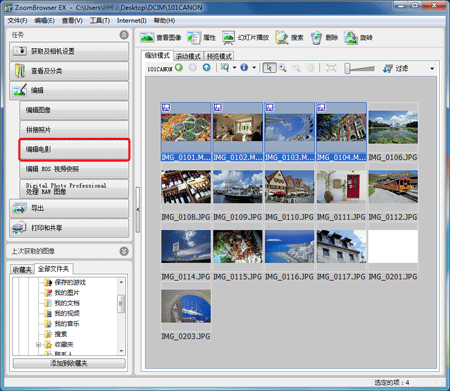Expand the 上次获取的图像 panel chevron

click(124, 251)
